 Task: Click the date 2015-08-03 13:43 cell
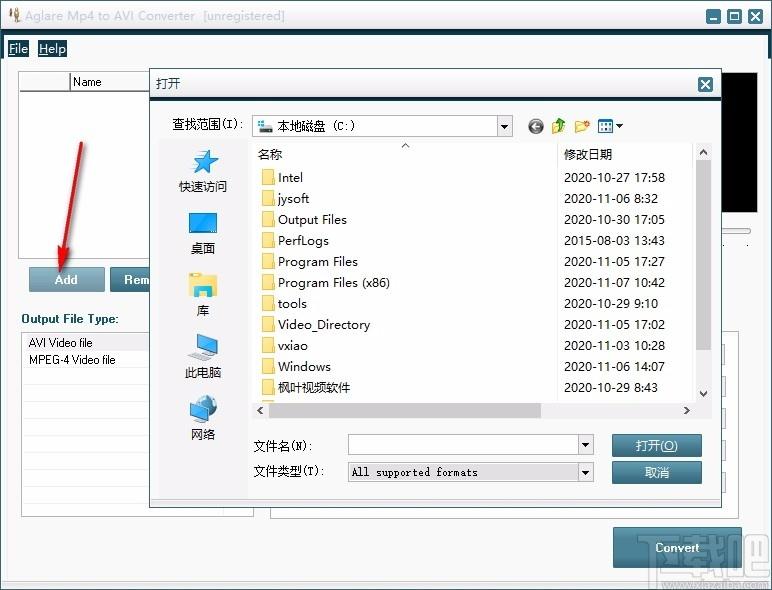pyautogui.click(x=614, y=241)
